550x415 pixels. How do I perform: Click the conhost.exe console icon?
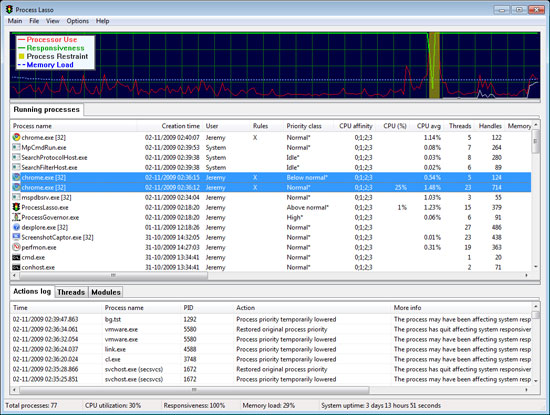[x=16, y=267]
